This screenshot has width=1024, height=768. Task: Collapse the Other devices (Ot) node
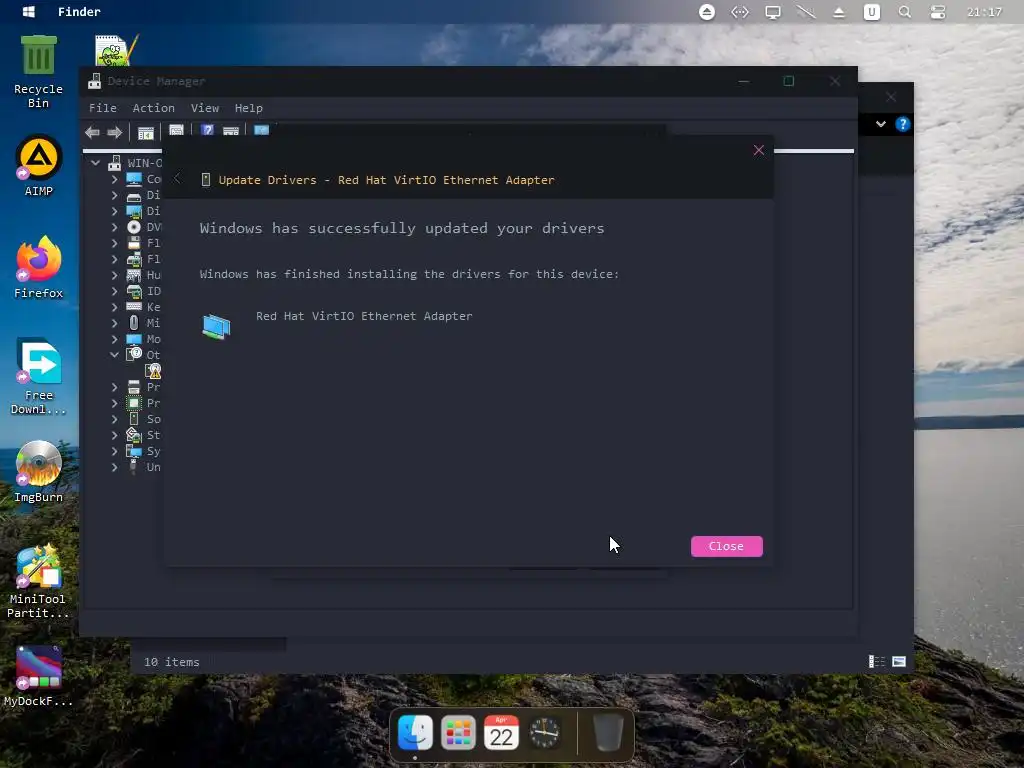114,355
